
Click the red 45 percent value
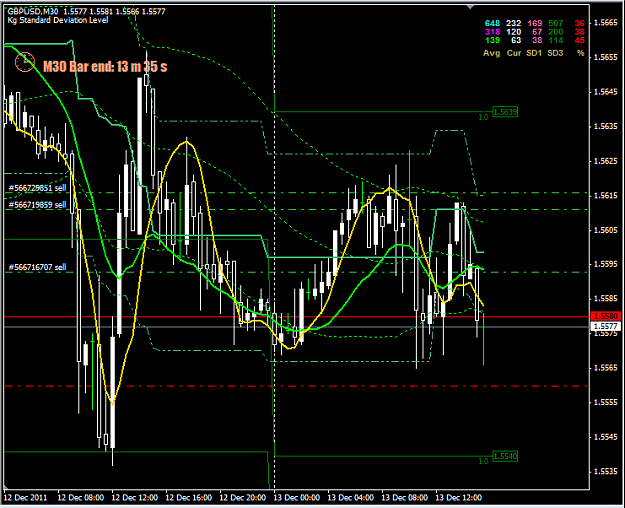coord(580,40)
